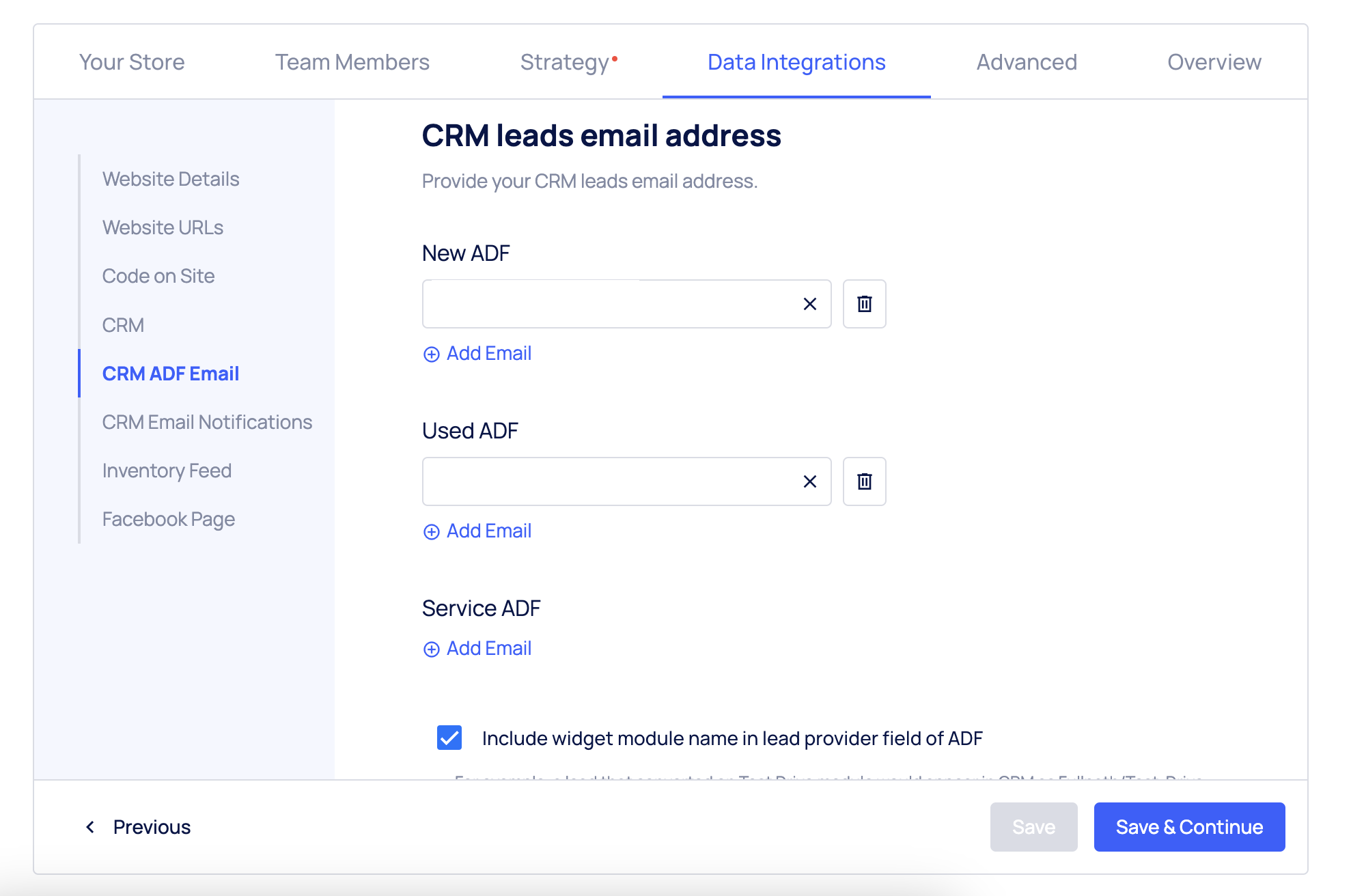This screenshot has width=1351, height=896.
Task: Click plus icon under Service ADF
Action: tap(432, 649)
